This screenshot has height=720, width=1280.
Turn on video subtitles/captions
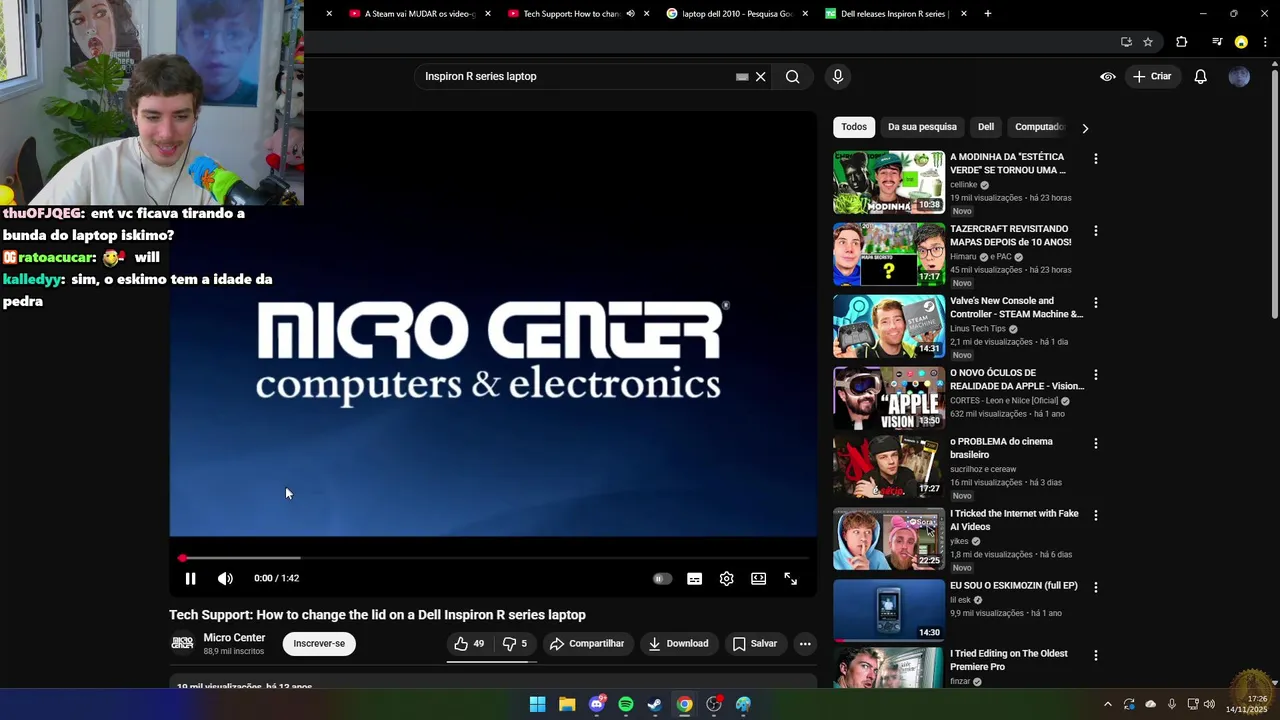(x=694, y=578)
